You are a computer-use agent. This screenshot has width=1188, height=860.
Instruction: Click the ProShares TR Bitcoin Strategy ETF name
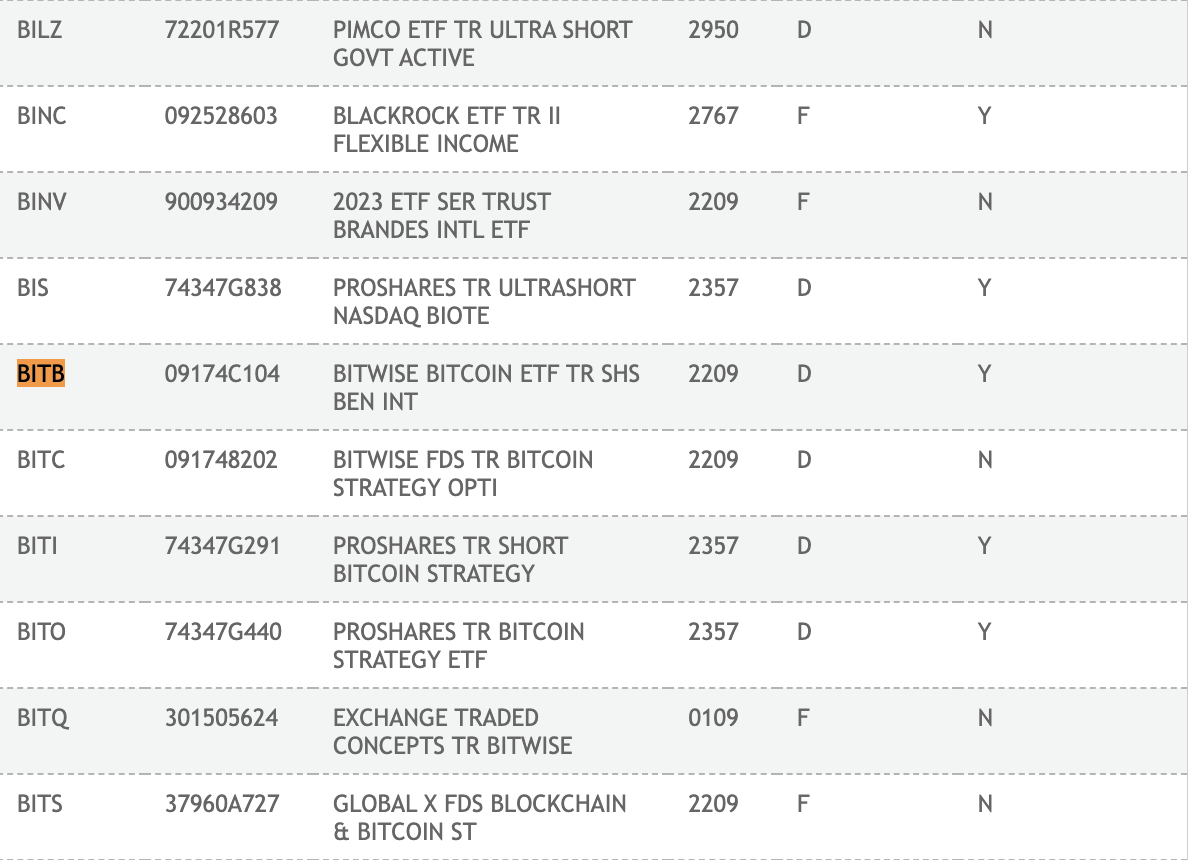(x=458, y=646)
